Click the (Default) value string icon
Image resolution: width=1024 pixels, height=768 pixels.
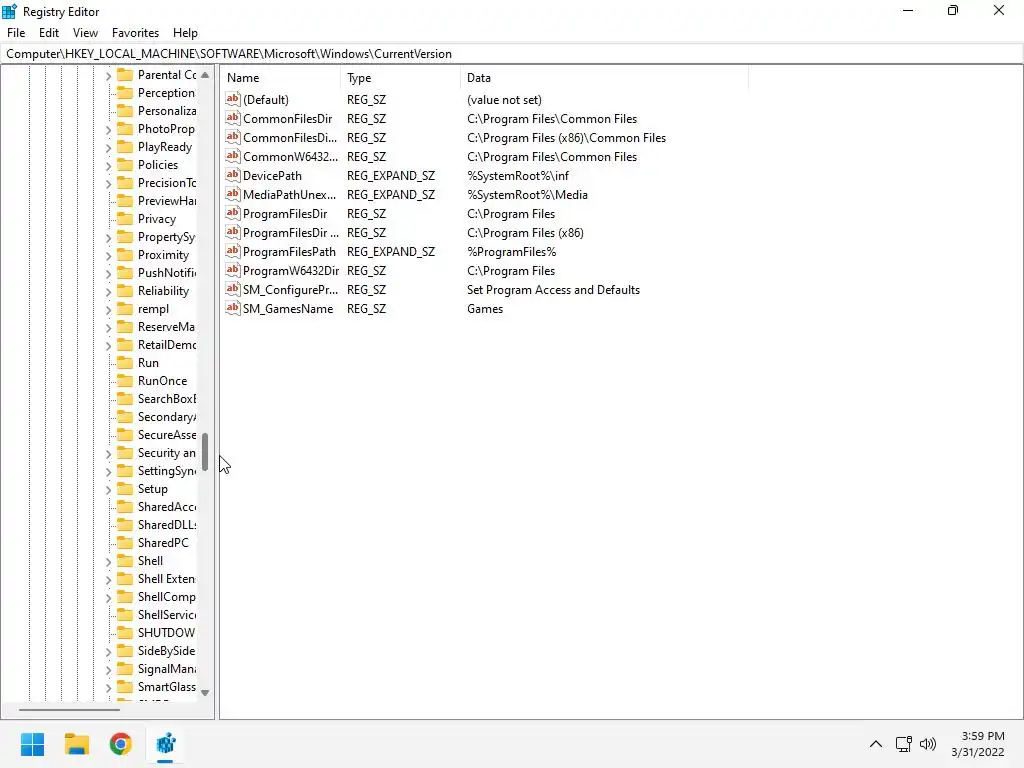(232, 99)
